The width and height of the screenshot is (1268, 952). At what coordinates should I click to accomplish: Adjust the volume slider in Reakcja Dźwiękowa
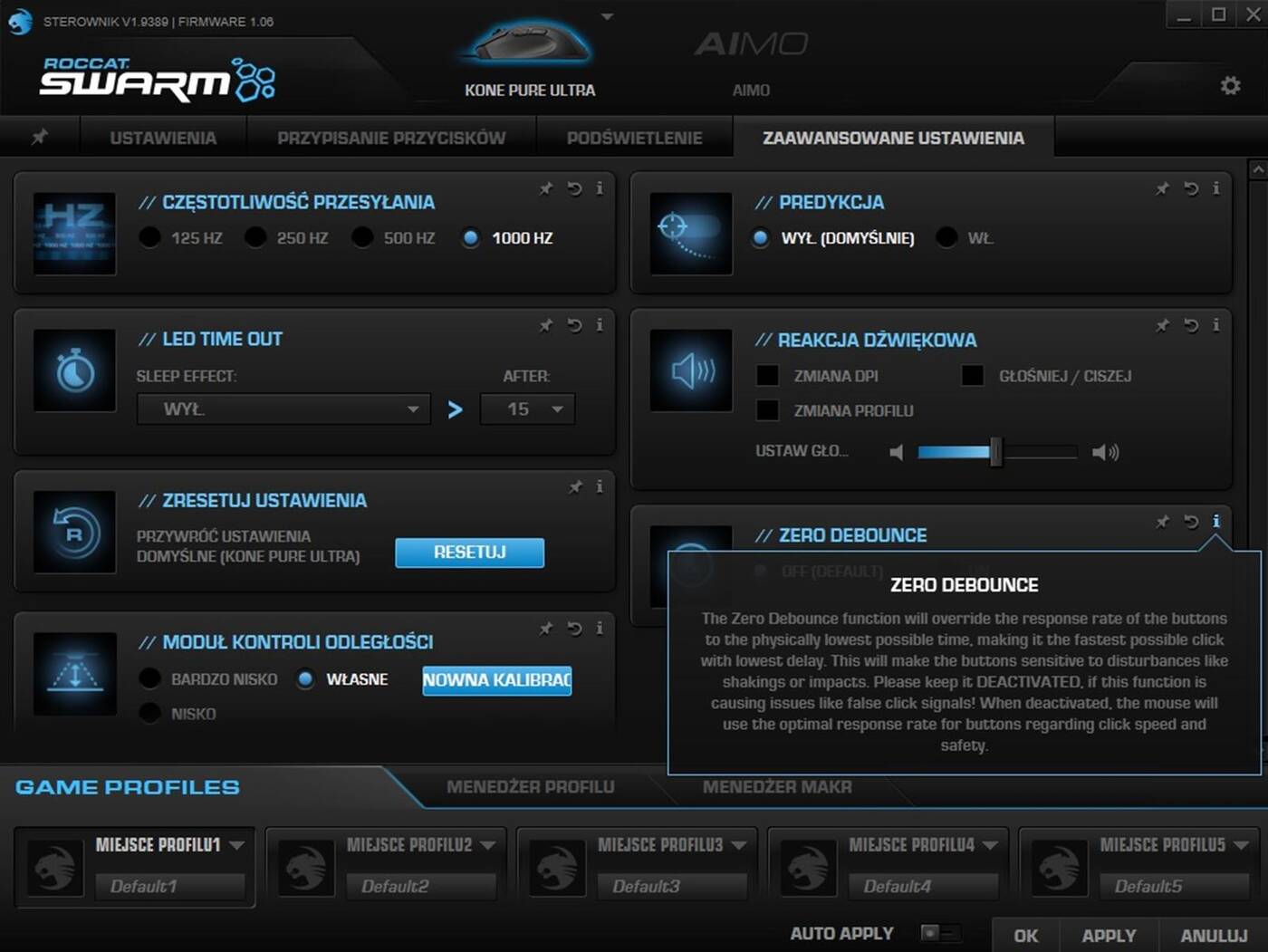pos(996,451)
